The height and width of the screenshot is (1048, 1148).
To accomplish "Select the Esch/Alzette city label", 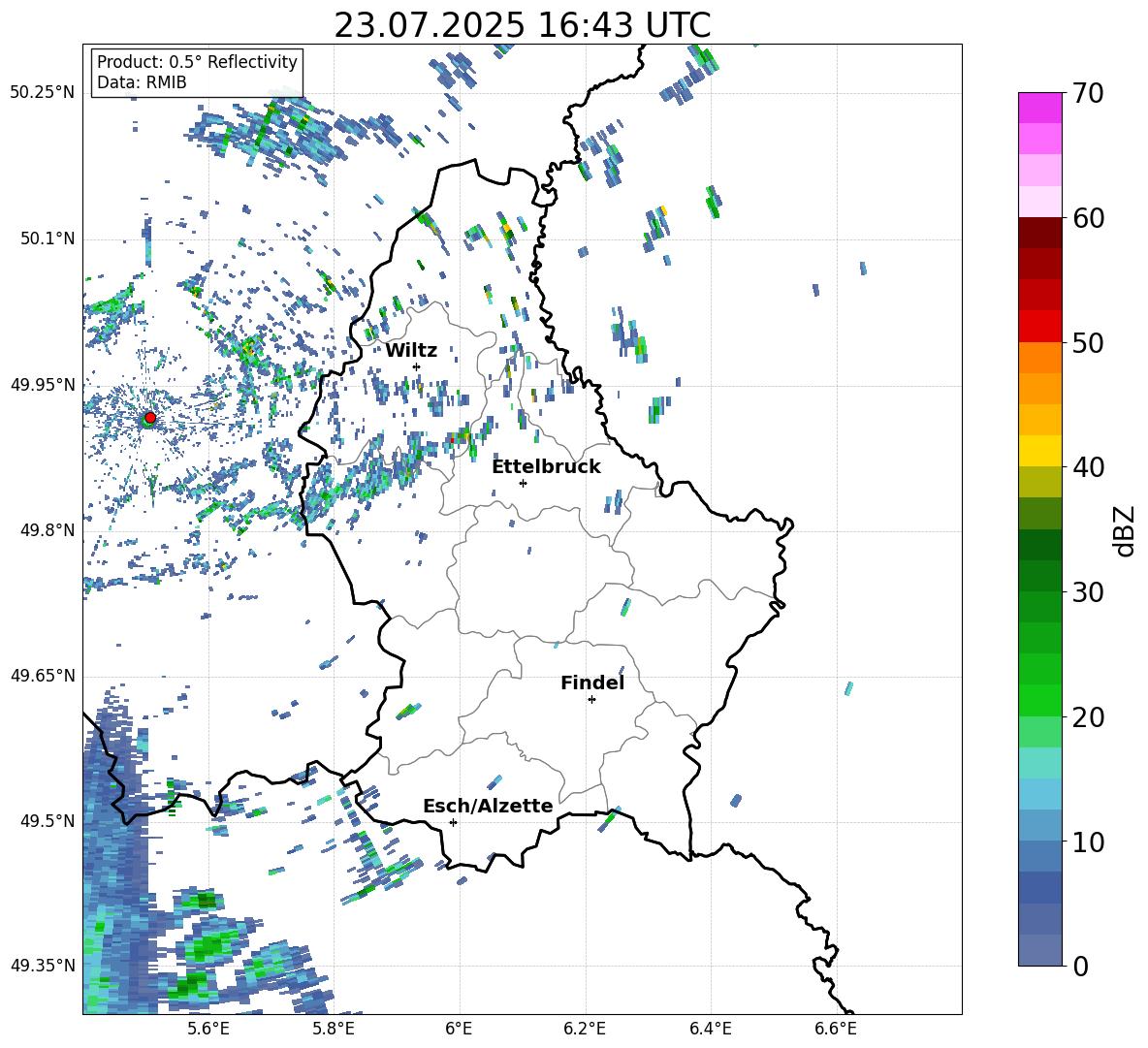I will pyautogui.click(x=489, y=806).
